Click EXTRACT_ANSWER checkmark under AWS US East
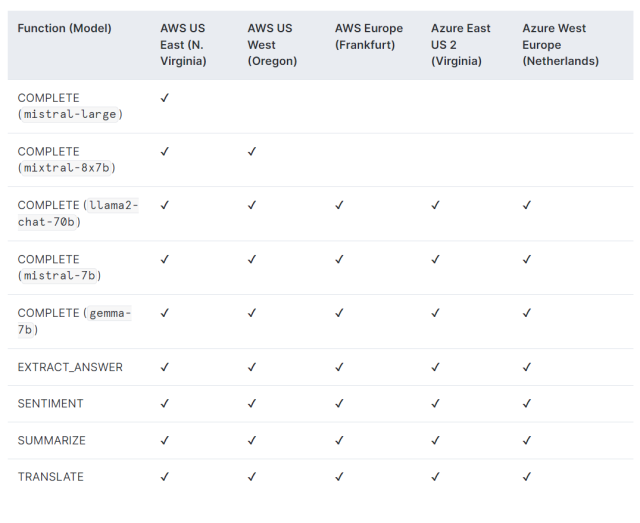Viewport: 640px width, 523px height. coord(164,367)
